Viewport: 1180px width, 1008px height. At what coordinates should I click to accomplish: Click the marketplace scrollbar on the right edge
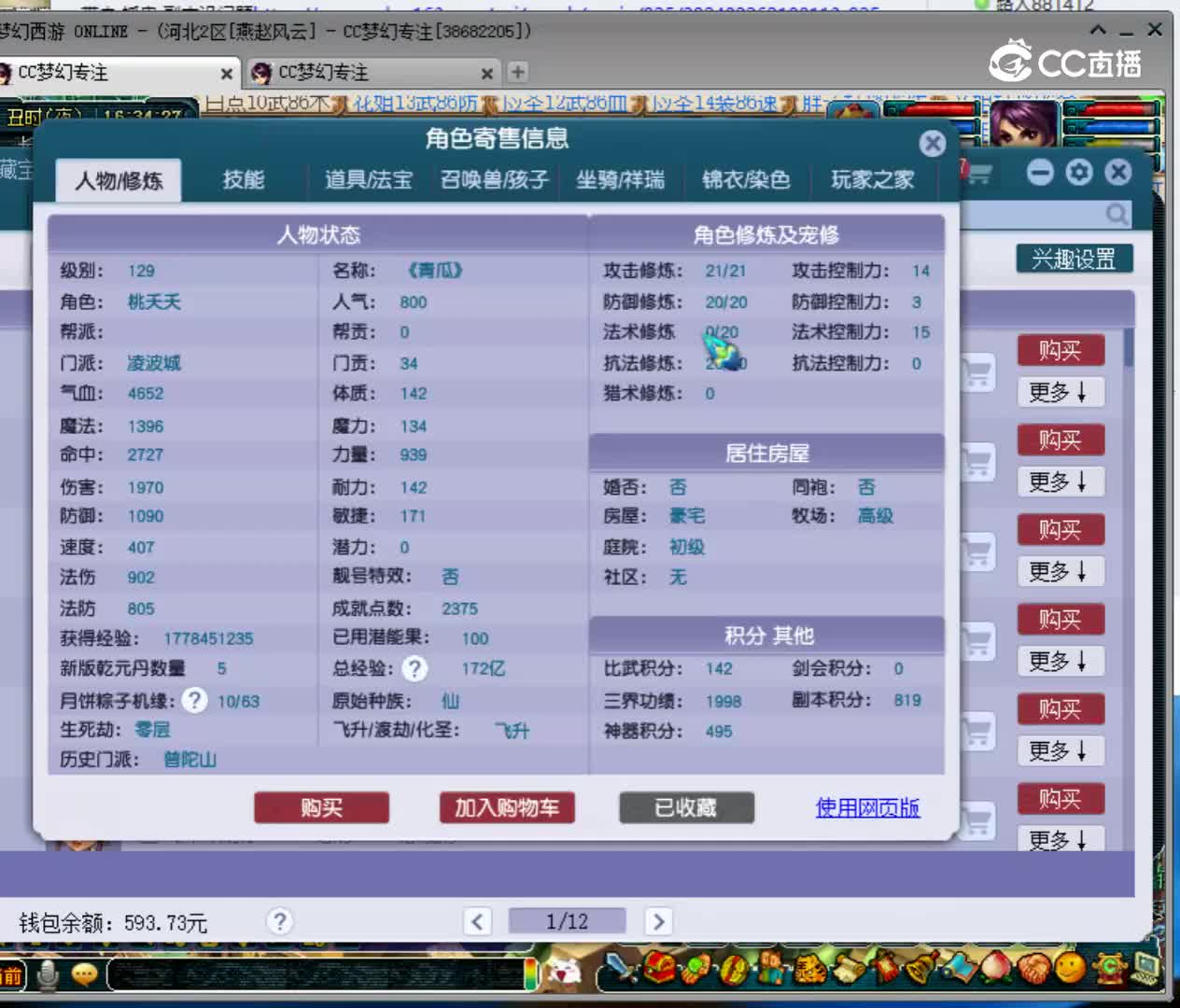point(1130,347)
